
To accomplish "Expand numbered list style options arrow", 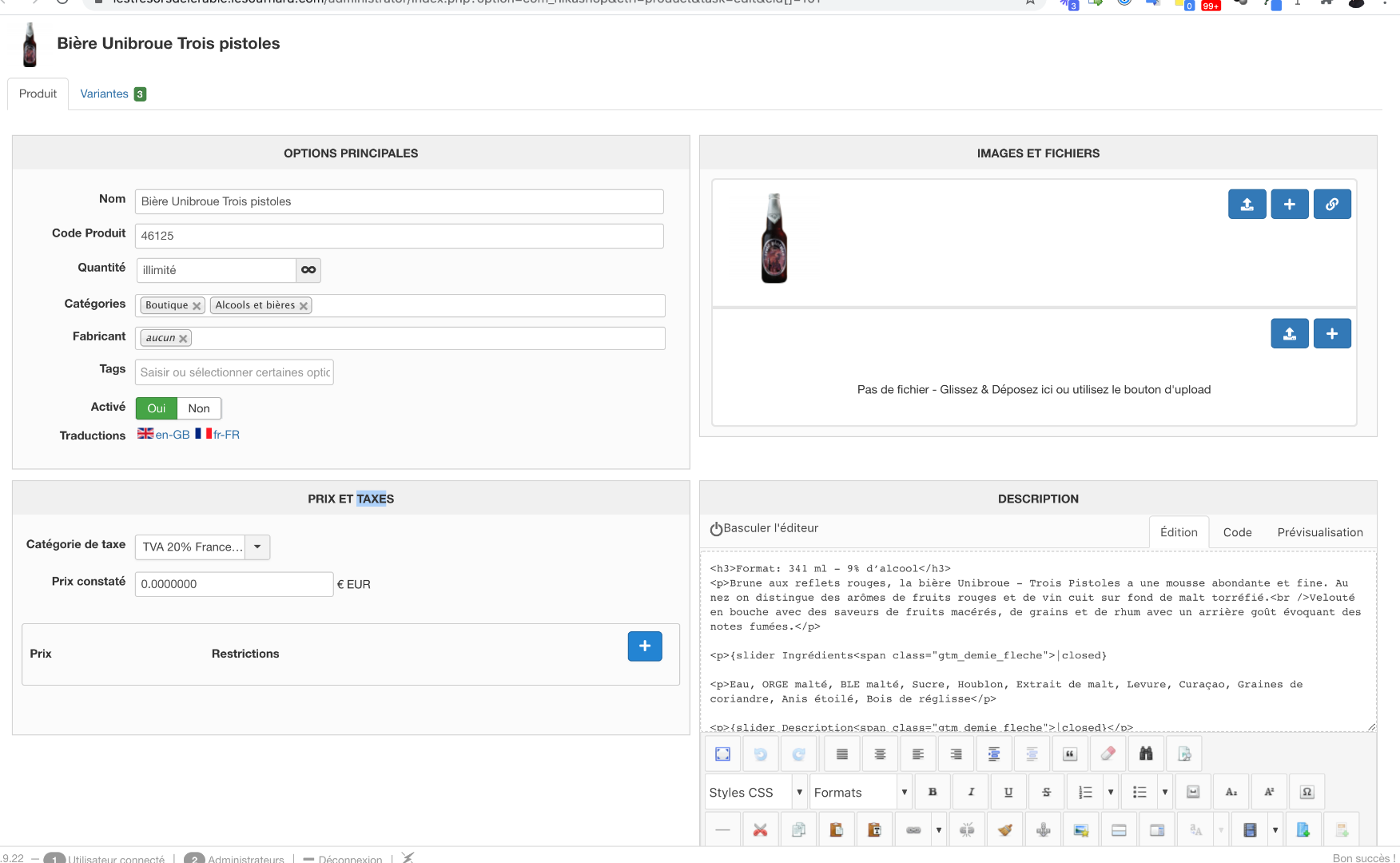I will pos(1111,792).
